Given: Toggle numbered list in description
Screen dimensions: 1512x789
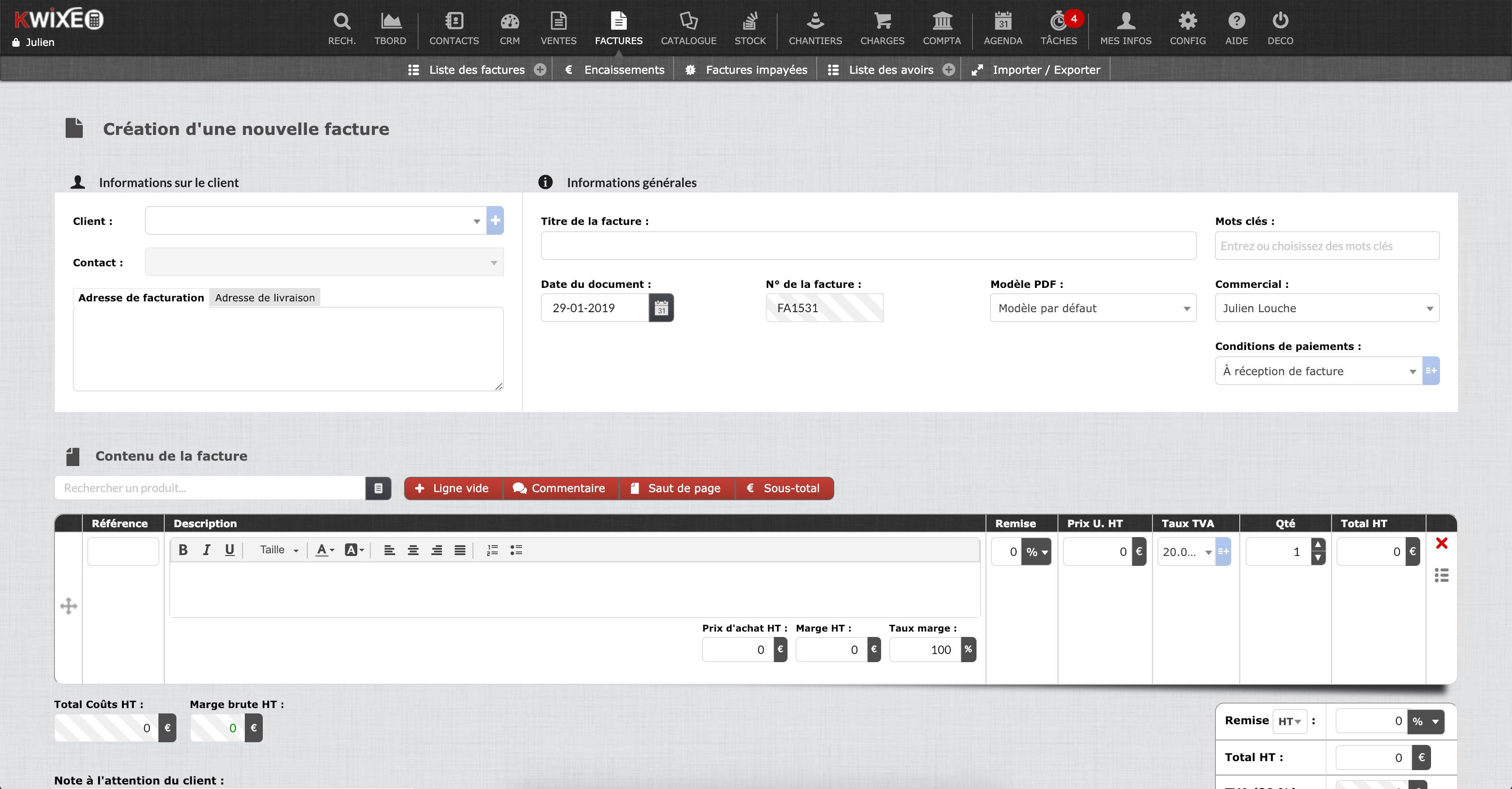Looking at the screenshot, I should [x=492, y=550].
